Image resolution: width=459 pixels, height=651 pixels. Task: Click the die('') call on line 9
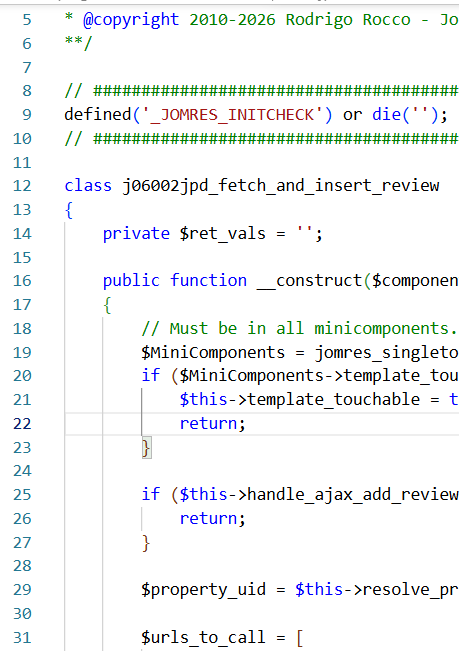tap(405, 115)
